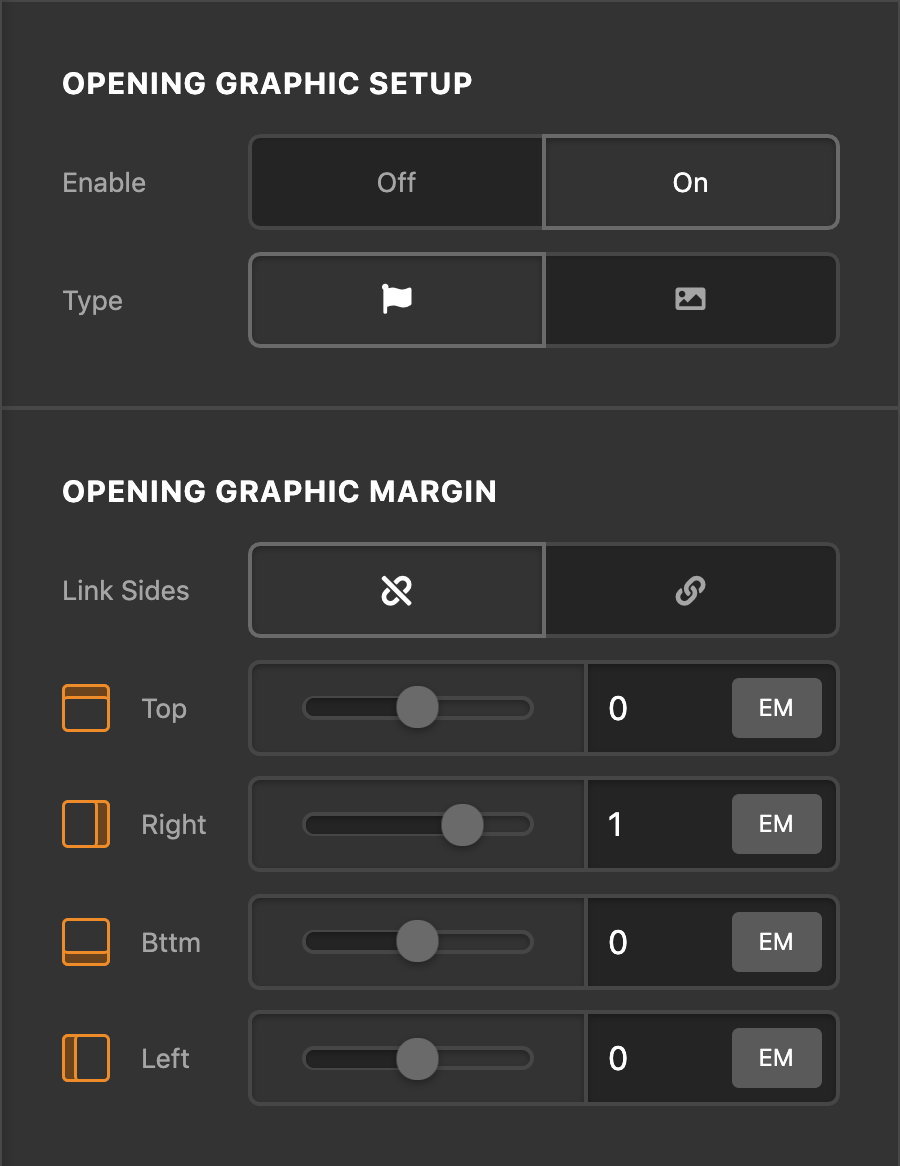
Task: Switch Enable to Off
Action: click(396, 182)
